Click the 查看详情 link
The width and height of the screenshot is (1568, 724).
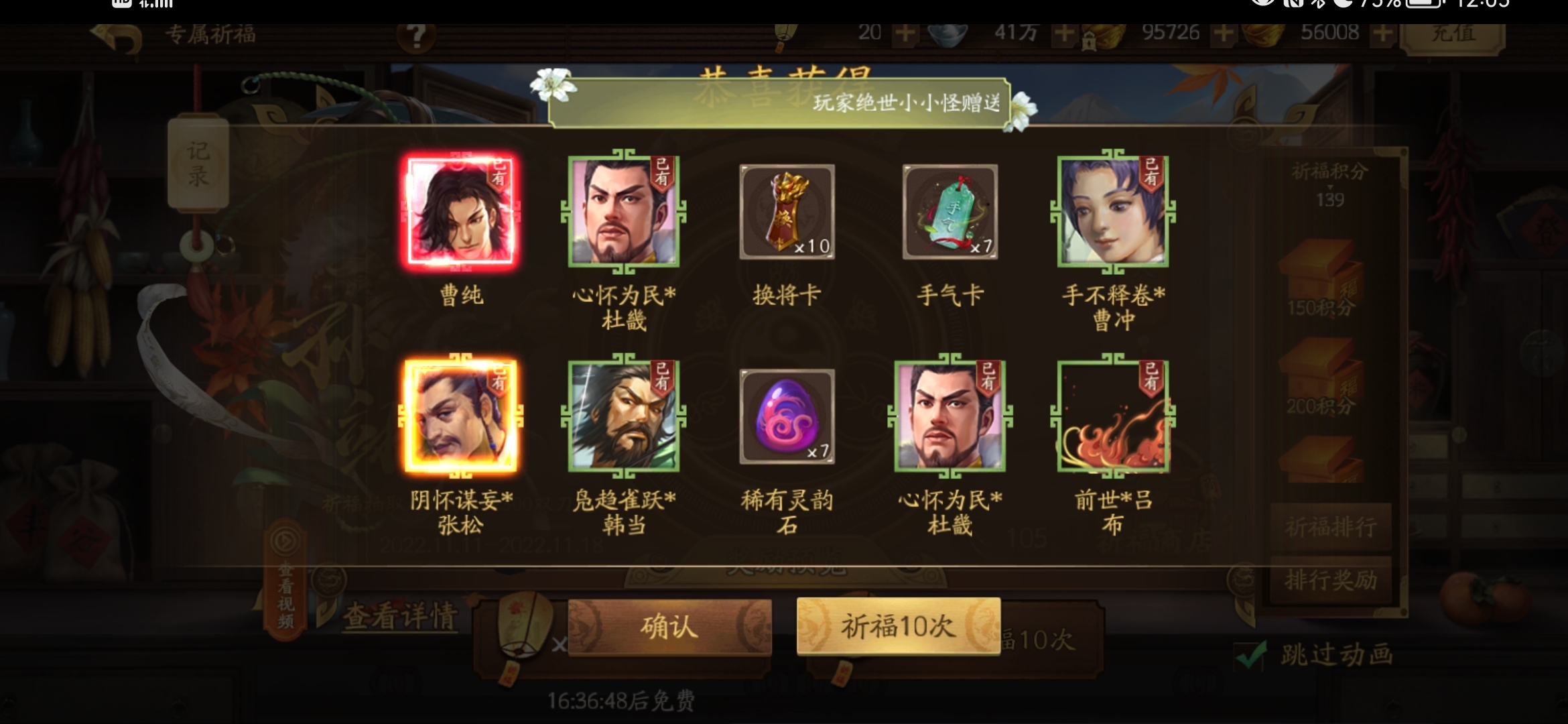(x=400, y=617)
